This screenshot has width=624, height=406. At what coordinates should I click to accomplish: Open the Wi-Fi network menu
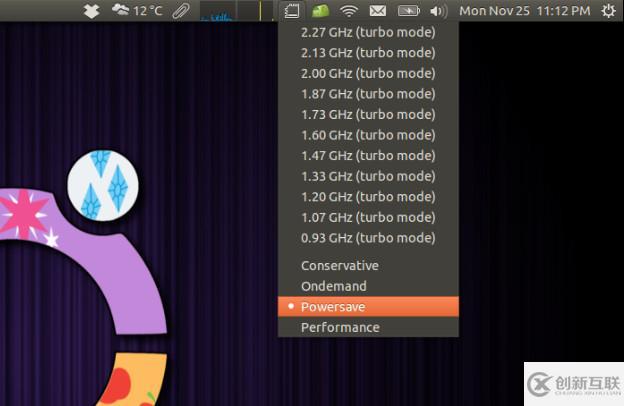pos(349,11)
